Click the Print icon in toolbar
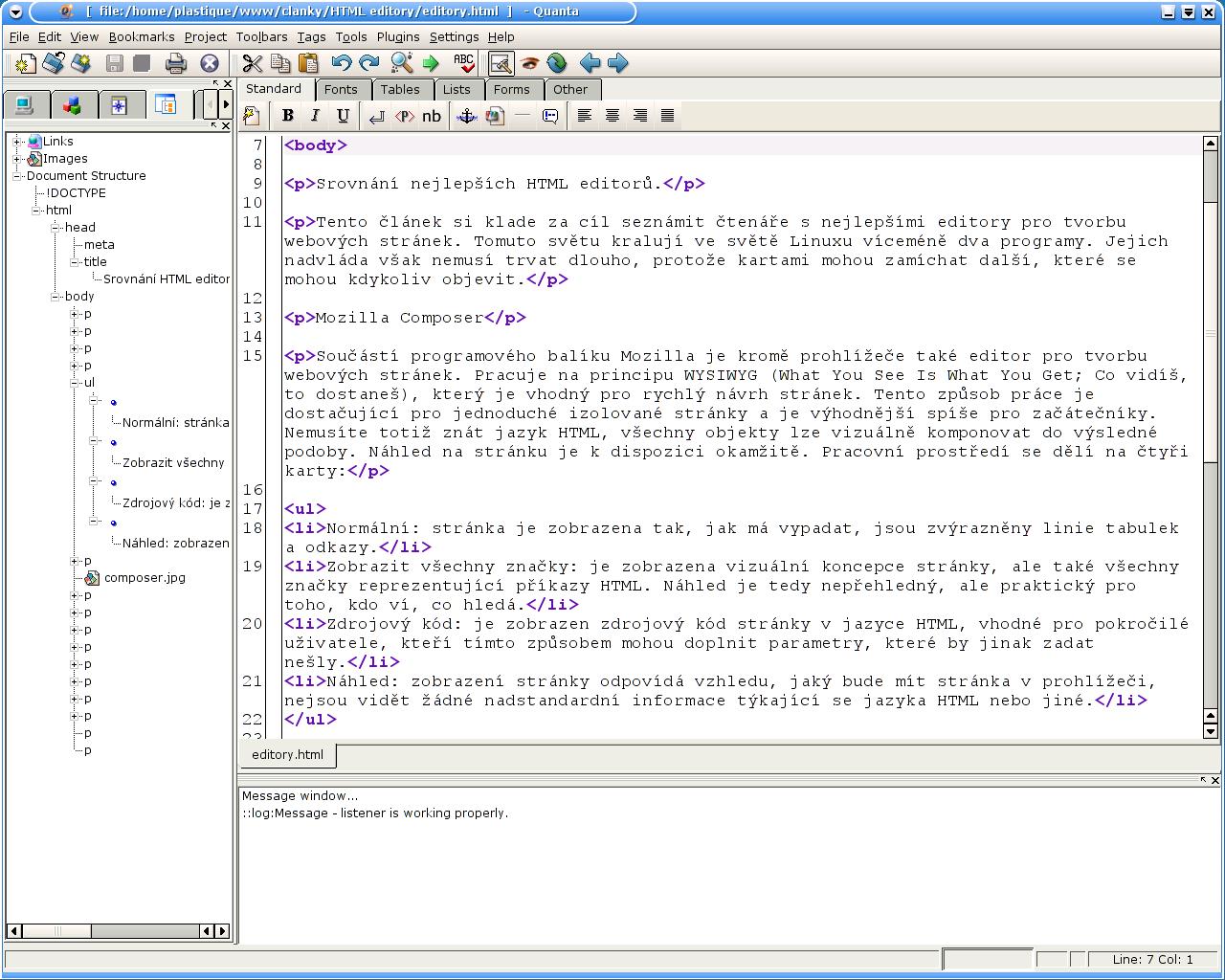The width and height of the screenshot is (1225, 980). pyautogui.click(x=175, y=63)
